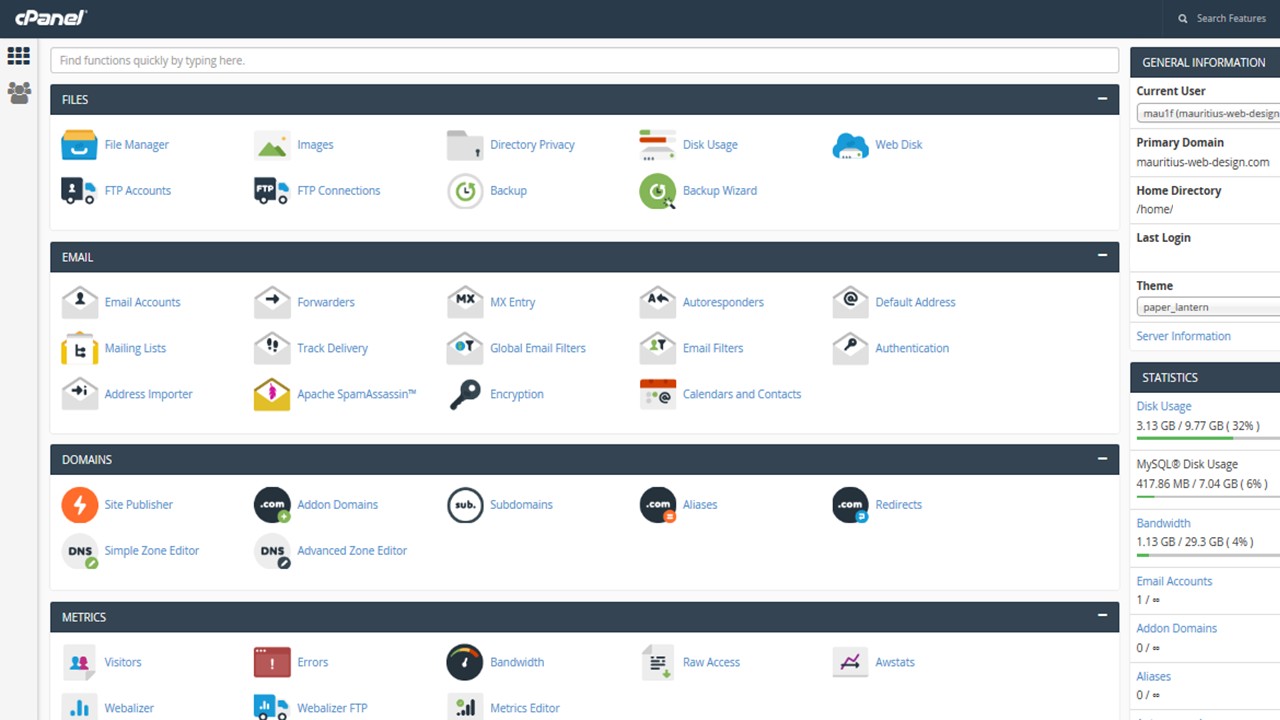Open Directory Privacy folder icon
Image resolution: width=1280 pixels, height=720 pixels.
click(x=465, y=145)
